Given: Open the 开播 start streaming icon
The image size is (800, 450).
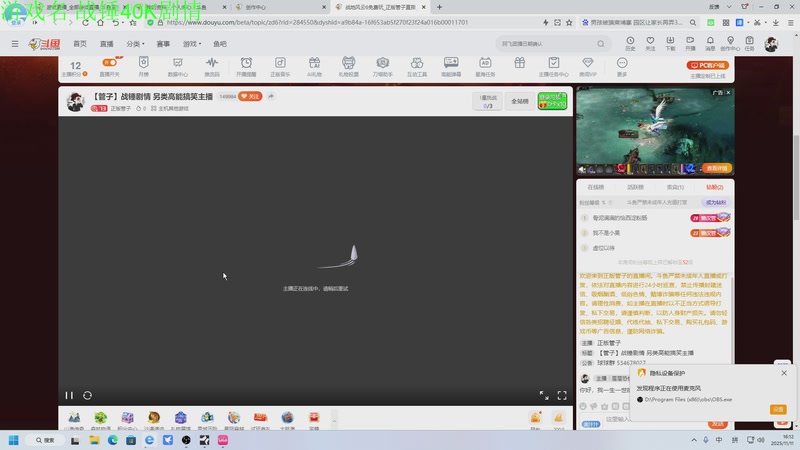Looking at the screenshot, I should [690, 43].
